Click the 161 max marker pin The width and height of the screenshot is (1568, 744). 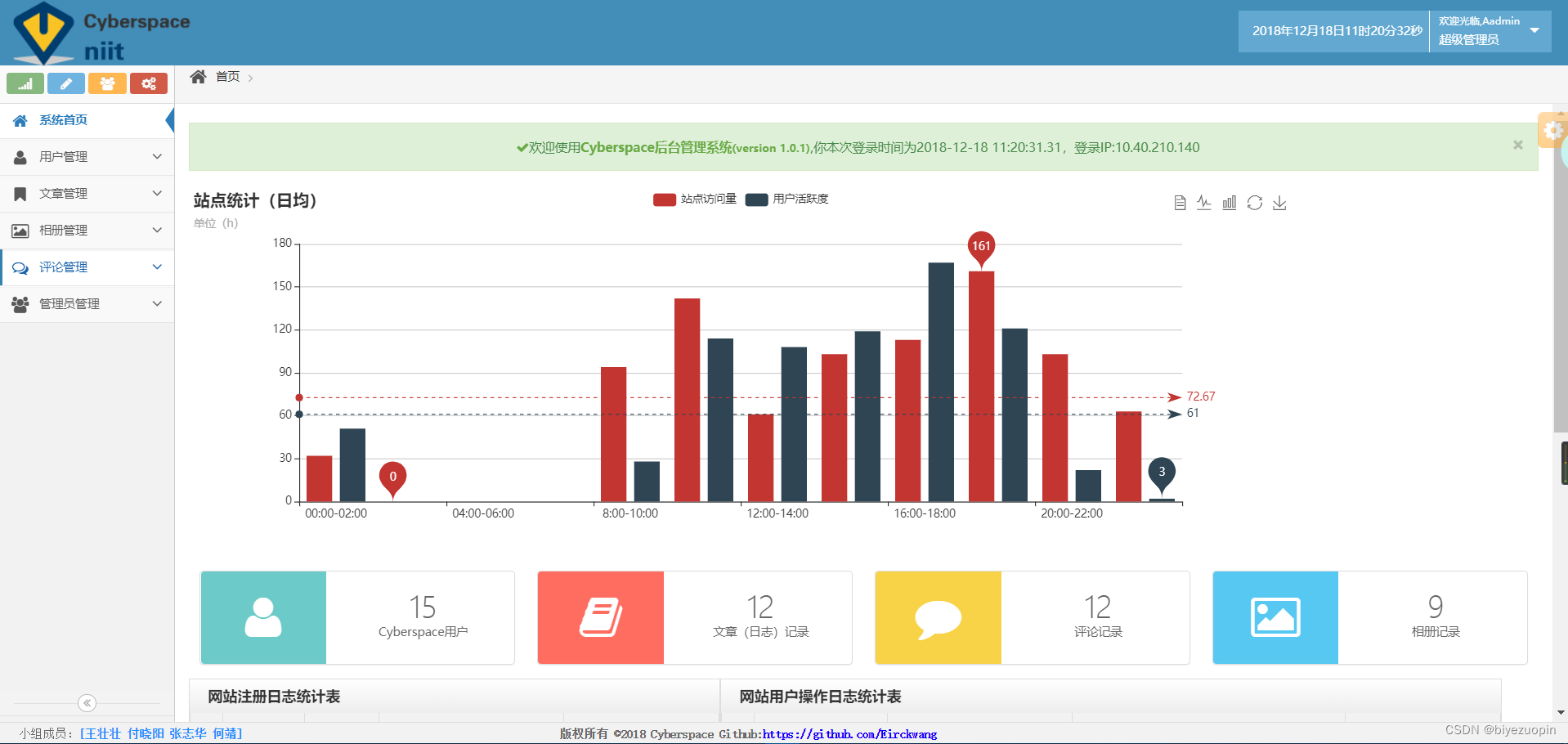(x=981, y=249)
